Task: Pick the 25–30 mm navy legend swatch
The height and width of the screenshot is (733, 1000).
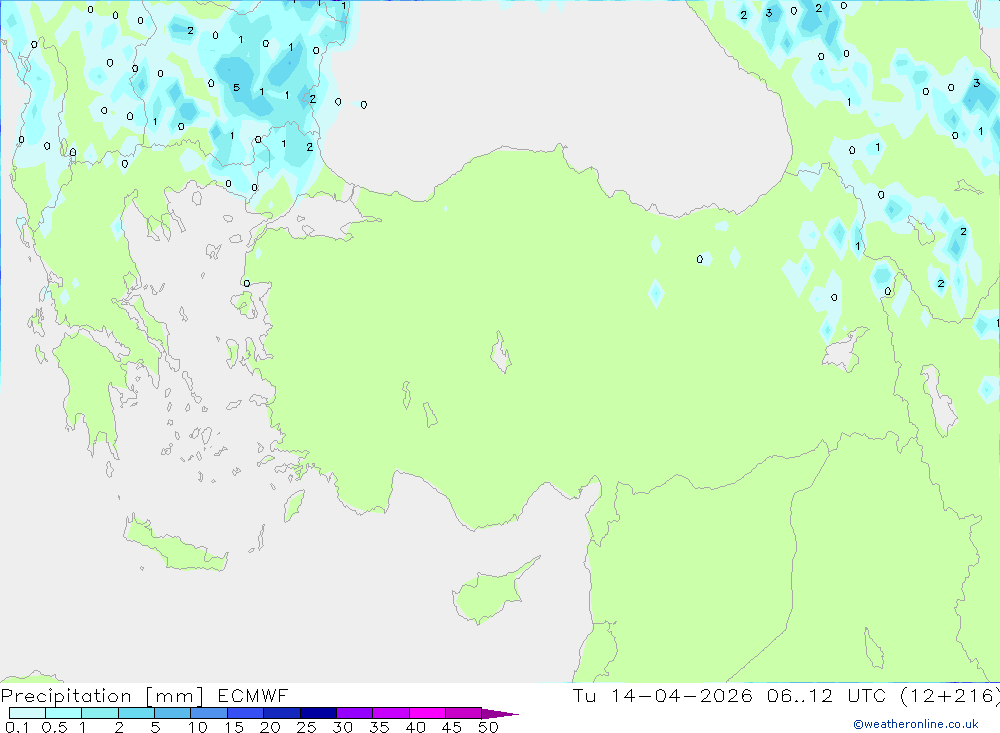Action: coord(318,713)
